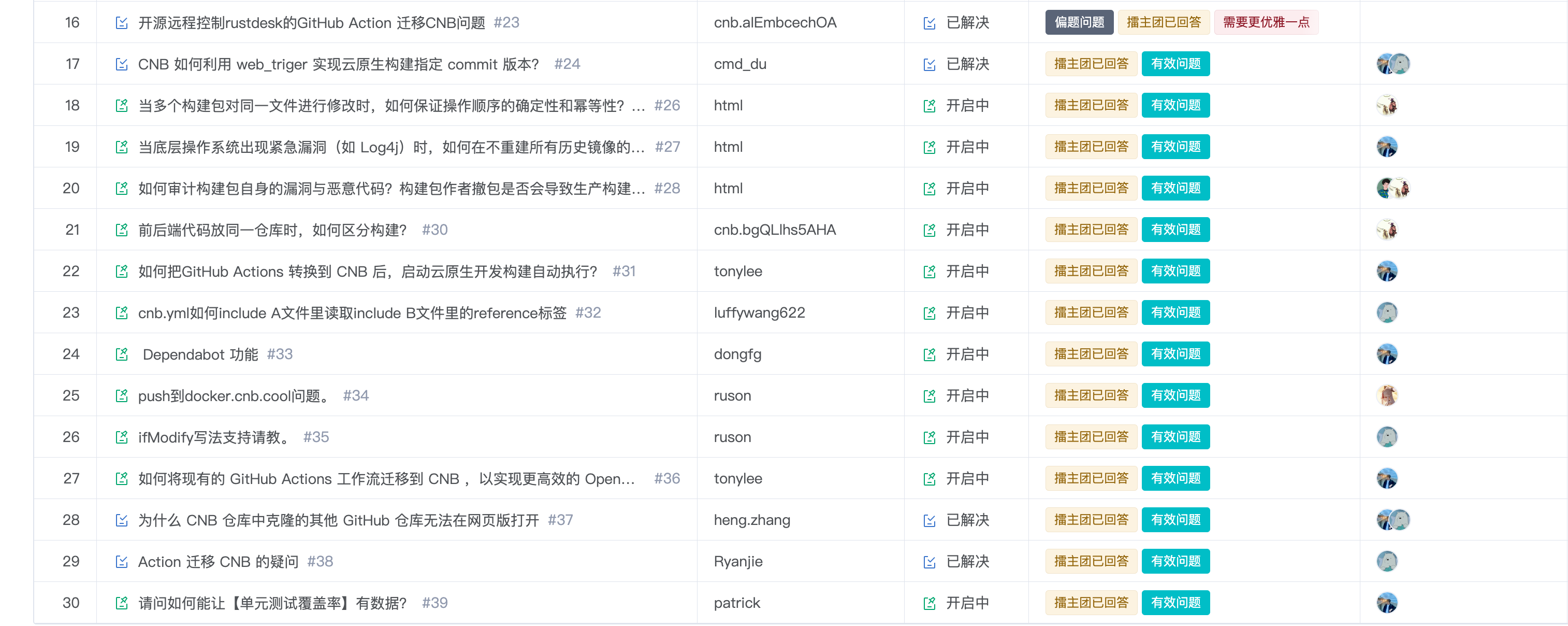Screen dimensions: 1568x626
Task: Open the #32 issue link
Action: pos(588,312)
